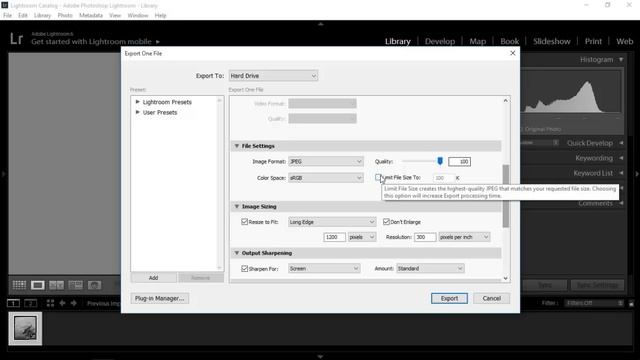Switch to Grid view in Lightroom toolbar
640x360 pixels.
(19, 285)
